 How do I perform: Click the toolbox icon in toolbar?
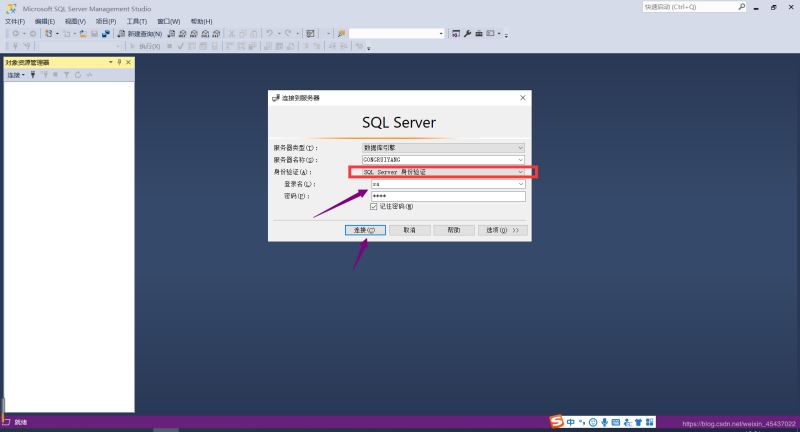click(x=479, y=34)
